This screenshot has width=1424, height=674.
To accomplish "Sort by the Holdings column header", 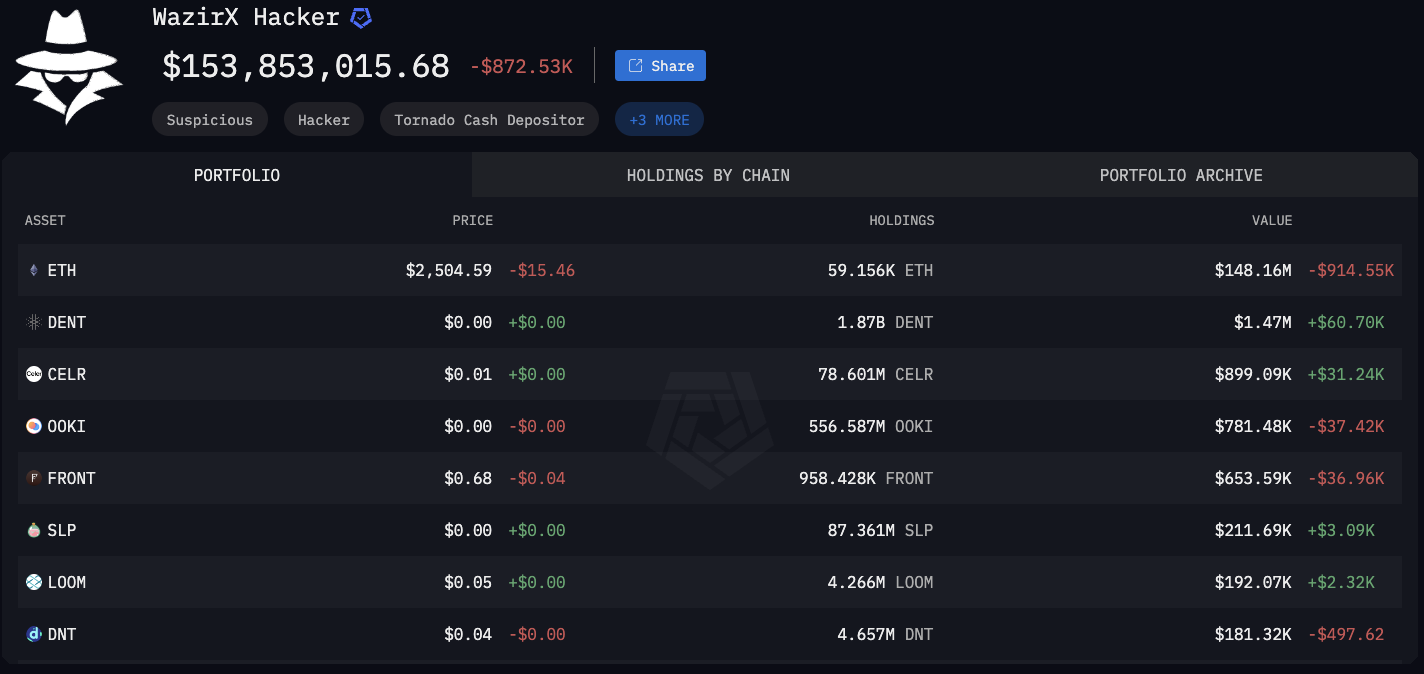I will [x=901, y=220].
